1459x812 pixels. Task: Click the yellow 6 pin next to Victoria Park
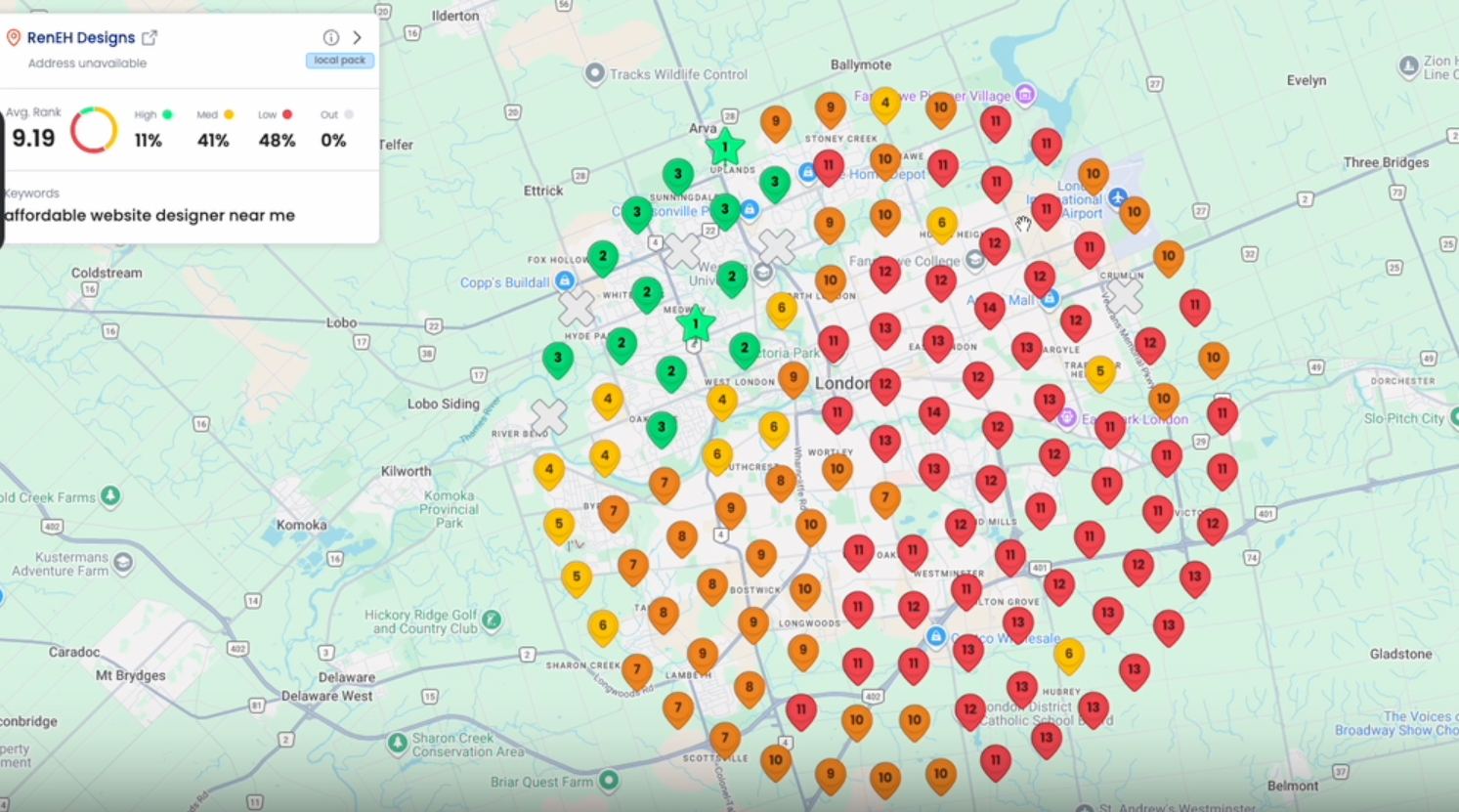(781, 309)
